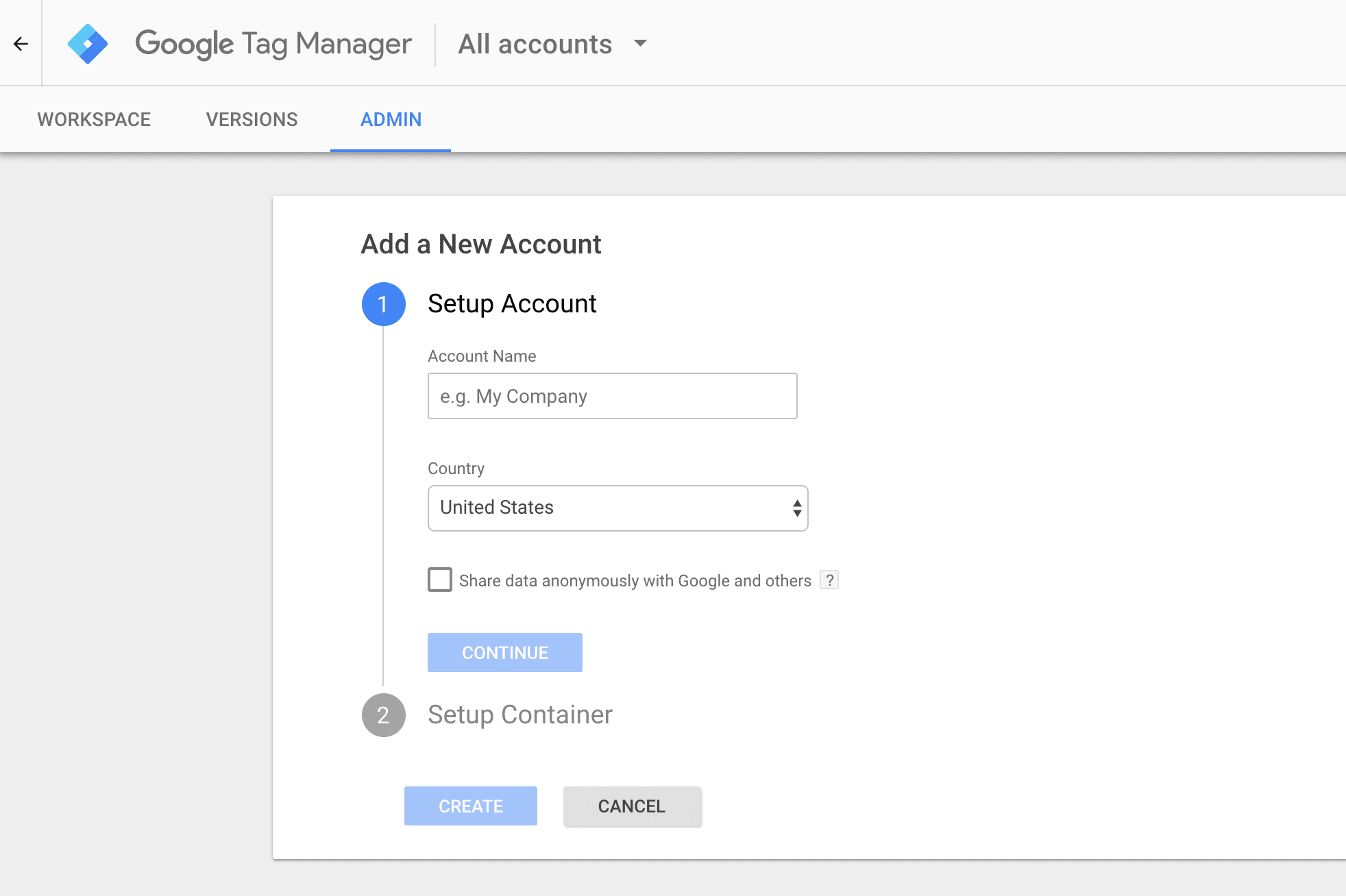Click the All accounts caret
The height and width of the screenshot is (896, 1346).
[640, 43]
